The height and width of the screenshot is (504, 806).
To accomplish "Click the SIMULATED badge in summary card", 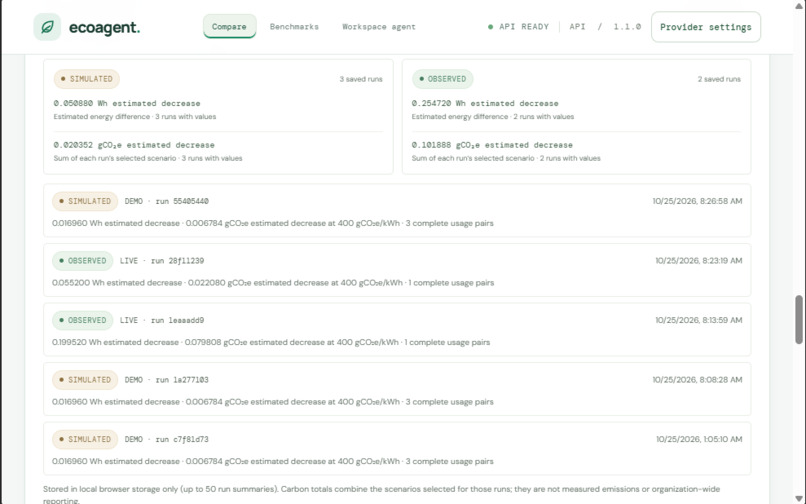I will [x=86, y=79].
